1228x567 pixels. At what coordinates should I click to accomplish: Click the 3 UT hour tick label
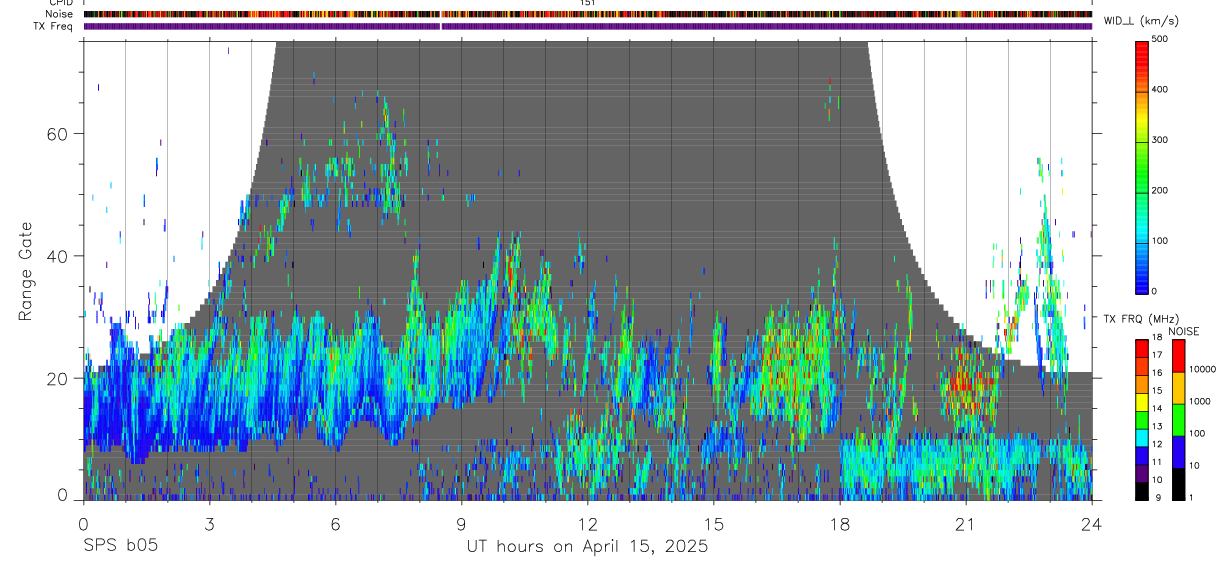point(209,523)
